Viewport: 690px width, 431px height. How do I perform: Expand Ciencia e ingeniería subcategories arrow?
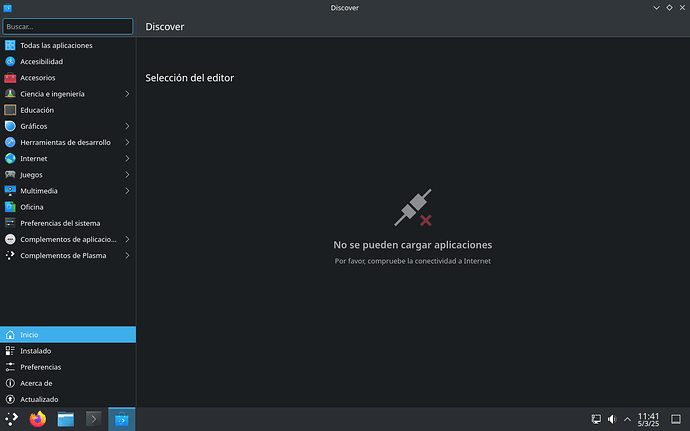point(127,94)
